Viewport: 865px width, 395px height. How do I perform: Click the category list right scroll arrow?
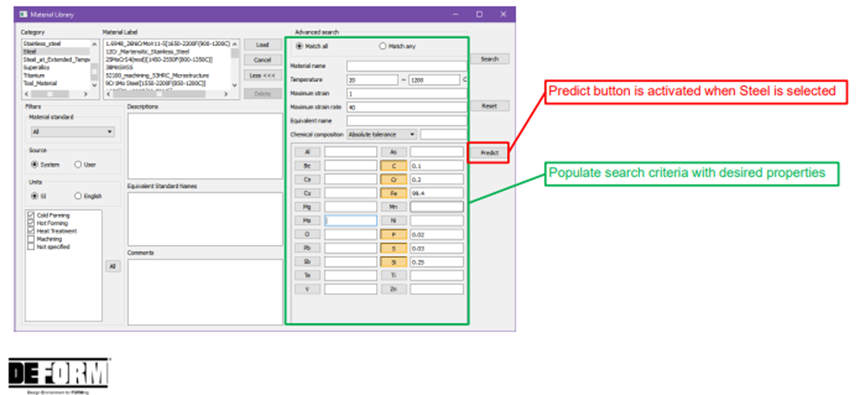click(x=86, y=94)
